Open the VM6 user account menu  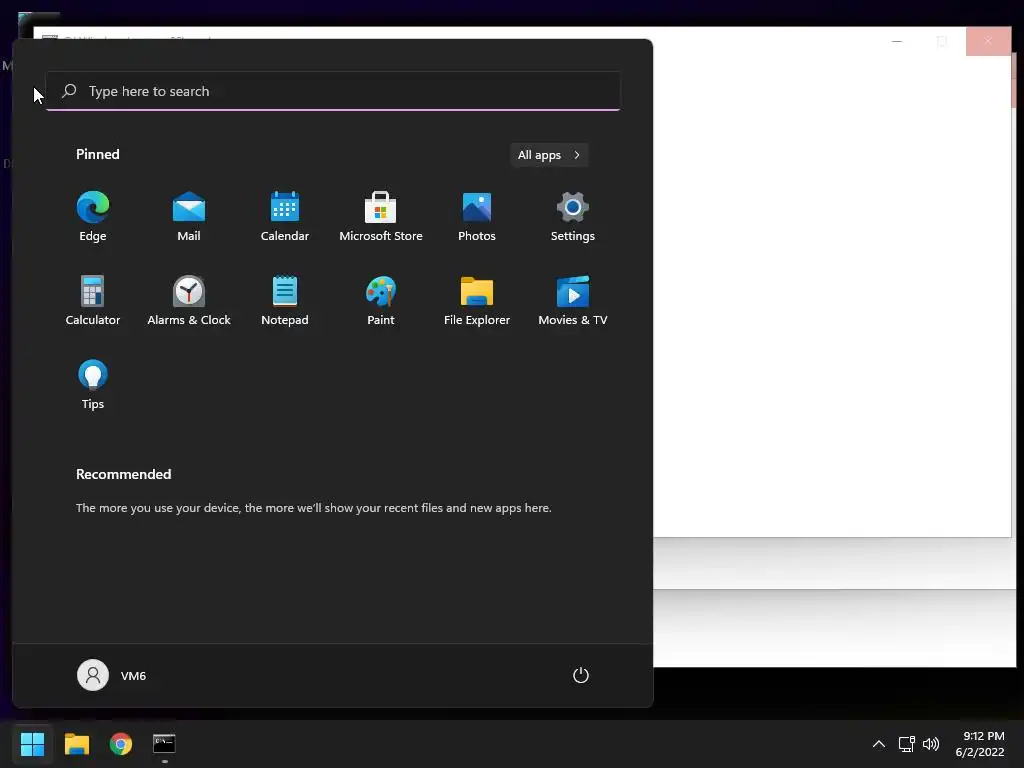[x=112, y=675]
